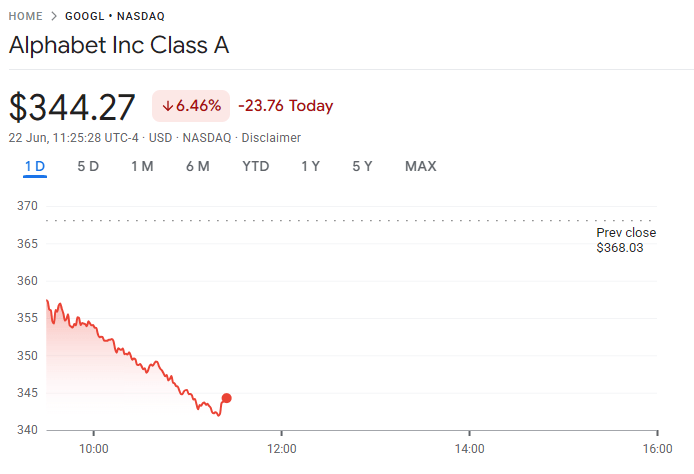Select the 1 Y time range tab

[x=310, y=166]
